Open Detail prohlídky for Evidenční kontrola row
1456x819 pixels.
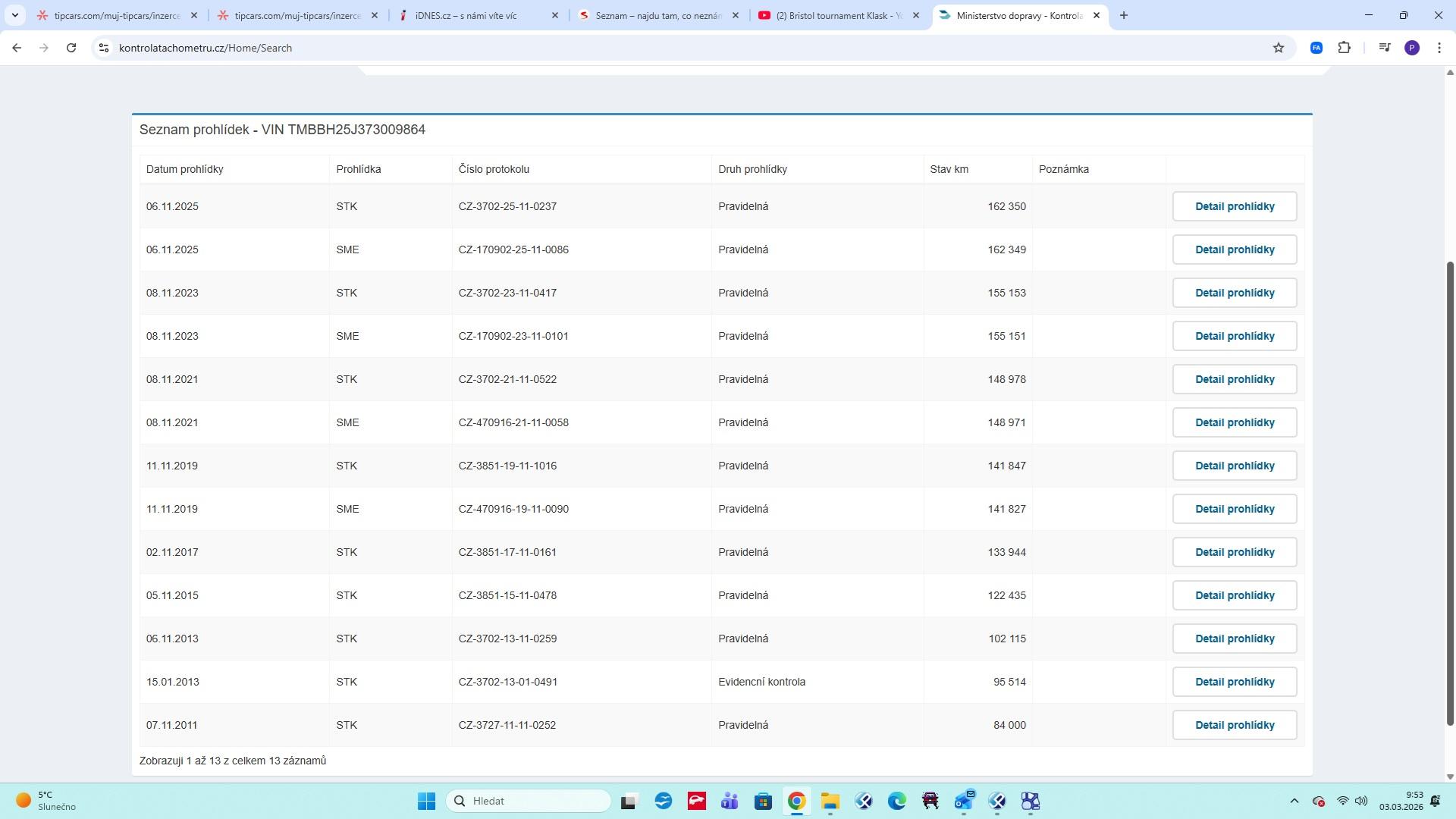click(1235, 682)
